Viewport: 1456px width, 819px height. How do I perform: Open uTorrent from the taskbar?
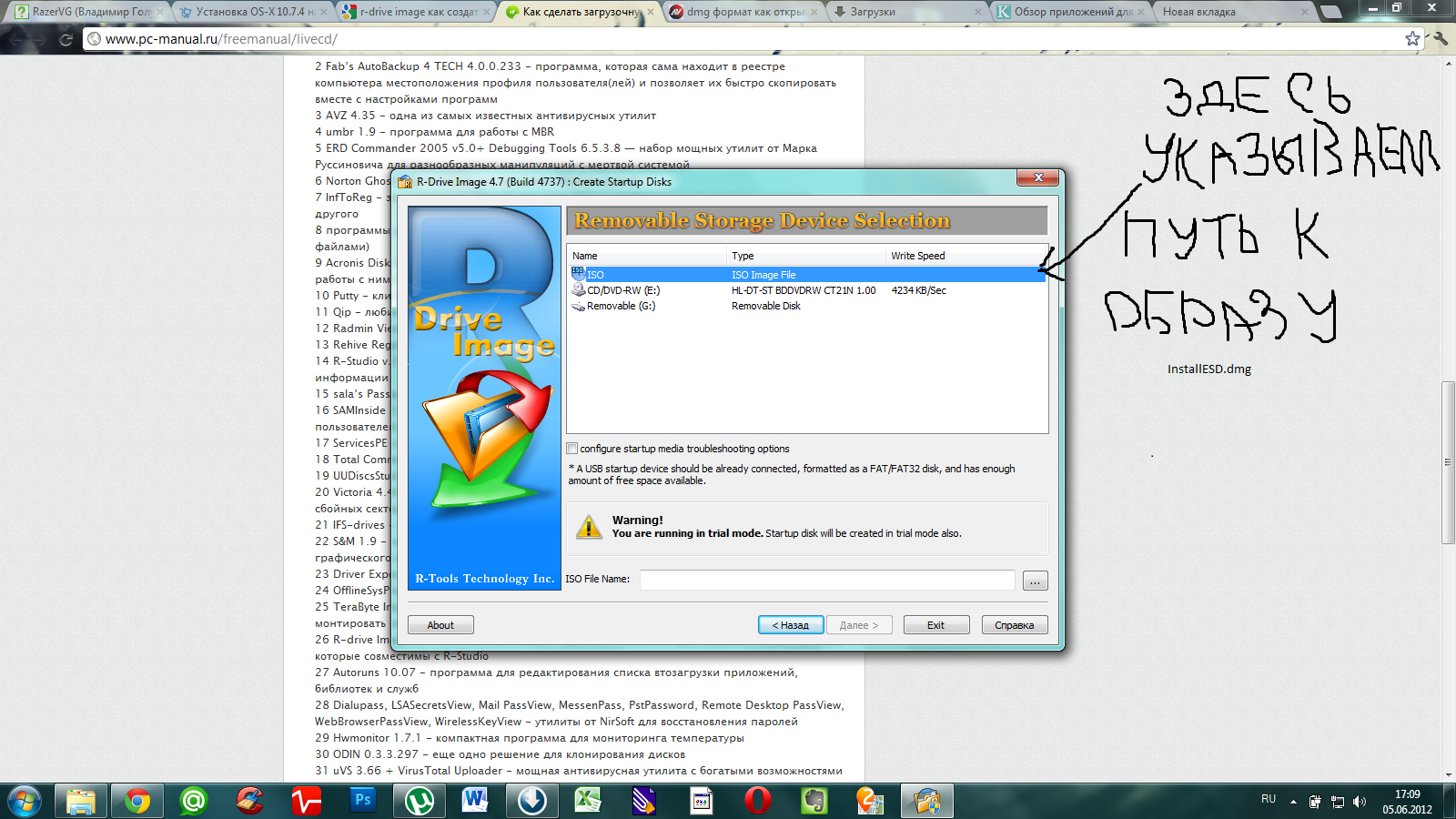pos(420,801)
